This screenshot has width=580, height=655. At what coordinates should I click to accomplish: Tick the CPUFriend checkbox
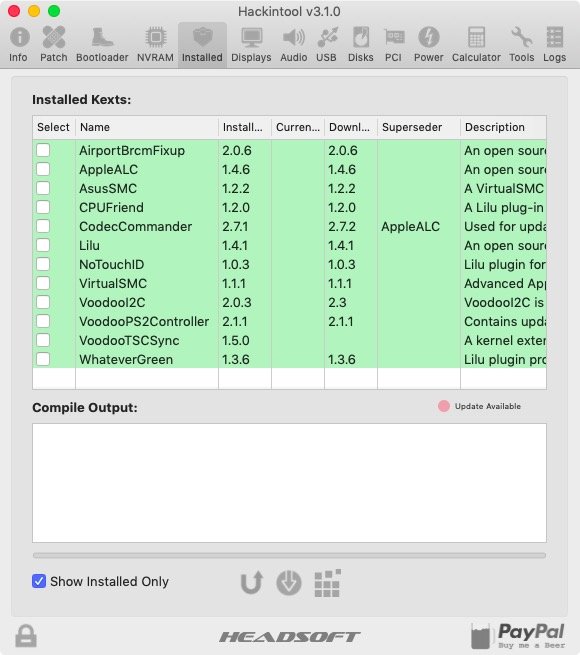tap(43, 207)
